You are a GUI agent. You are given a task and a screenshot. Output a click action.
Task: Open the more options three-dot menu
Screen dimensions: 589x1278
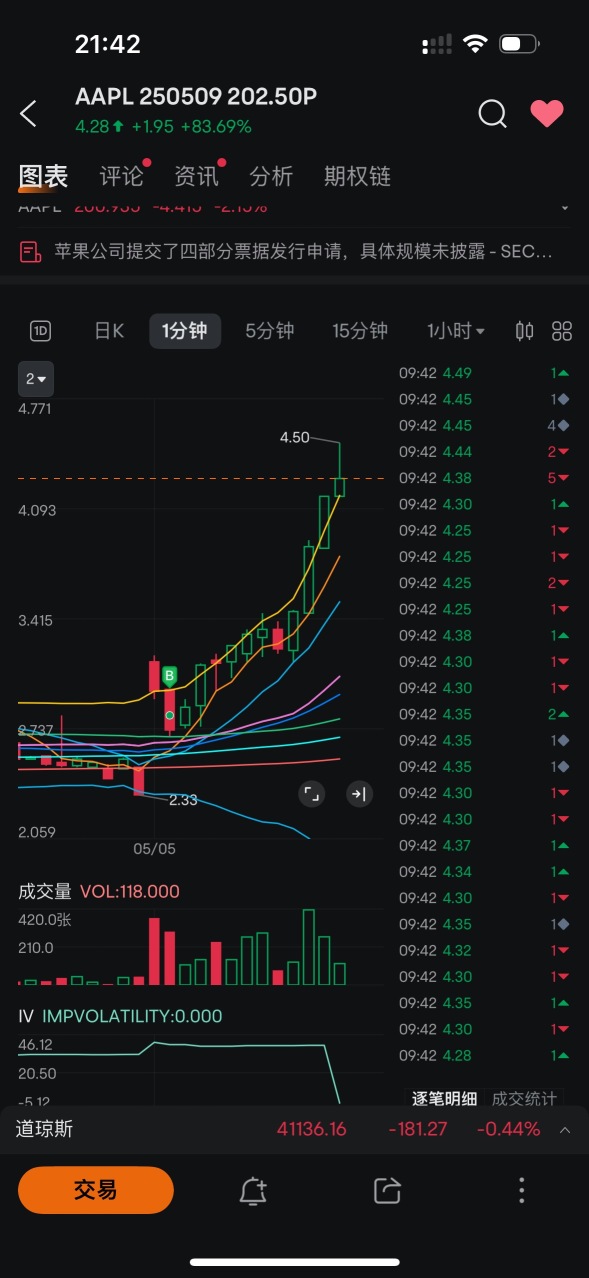coord(521,1190)
